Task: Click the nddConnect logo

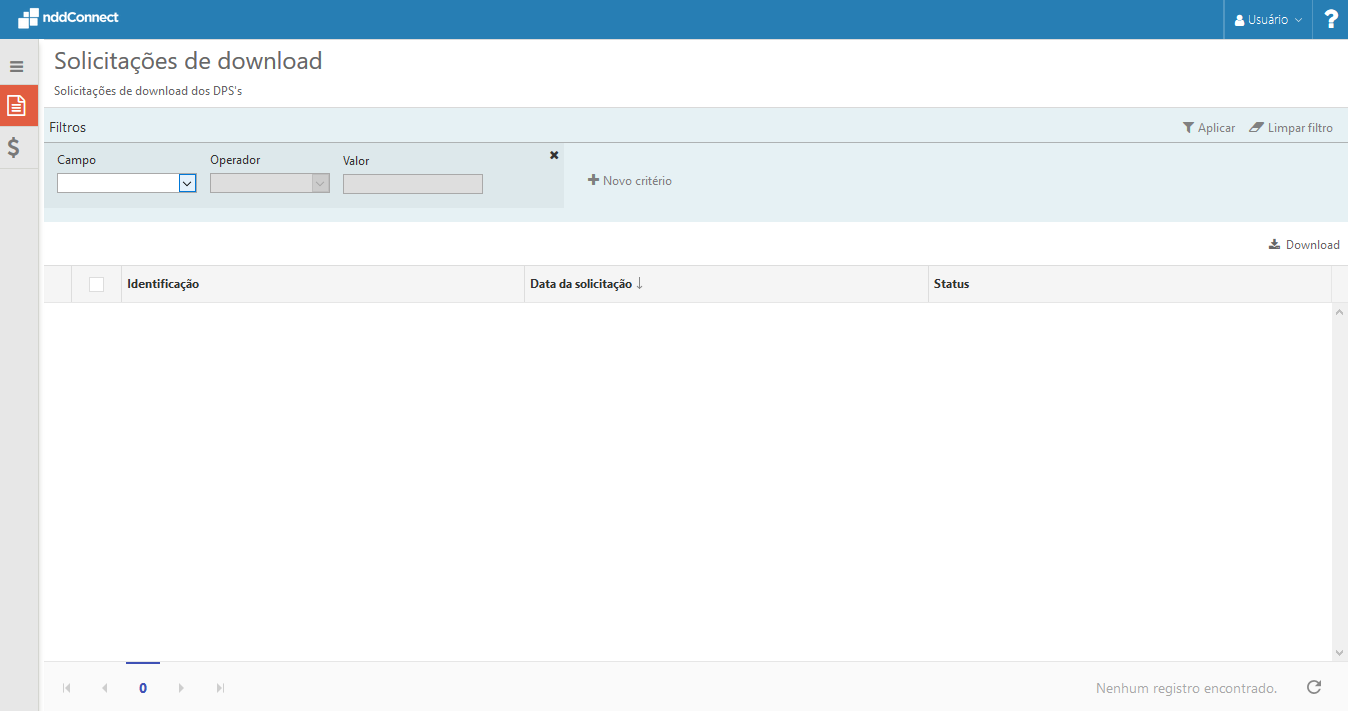Action: click(x=68, y=18)
